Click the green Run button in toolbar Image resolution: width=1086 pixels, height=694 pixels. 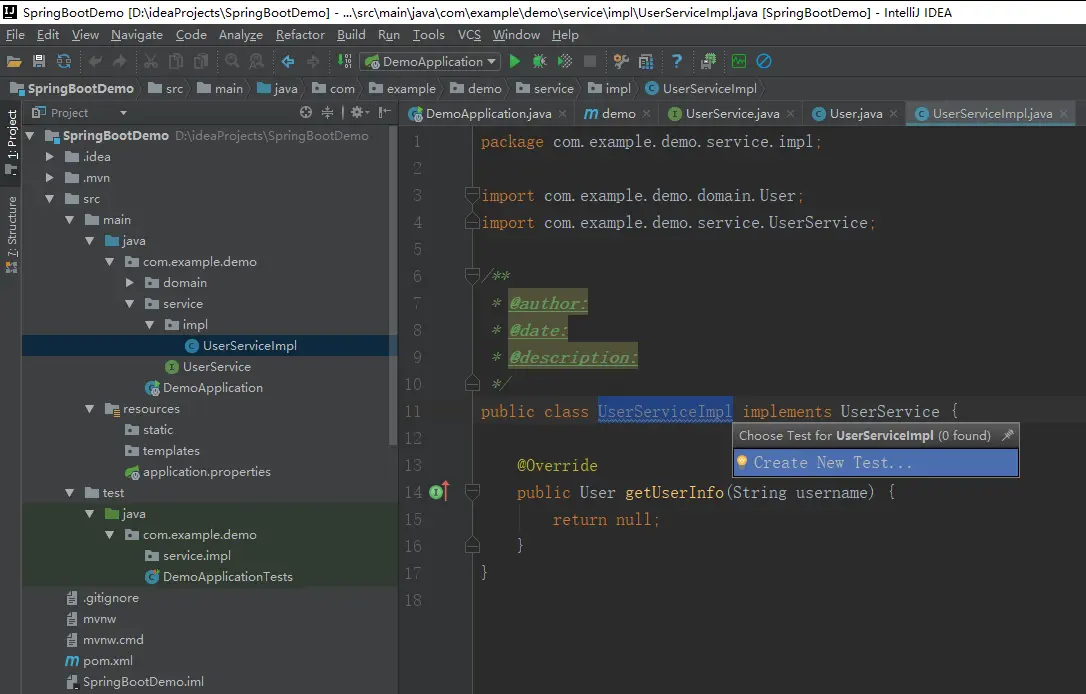coord(515,62)
